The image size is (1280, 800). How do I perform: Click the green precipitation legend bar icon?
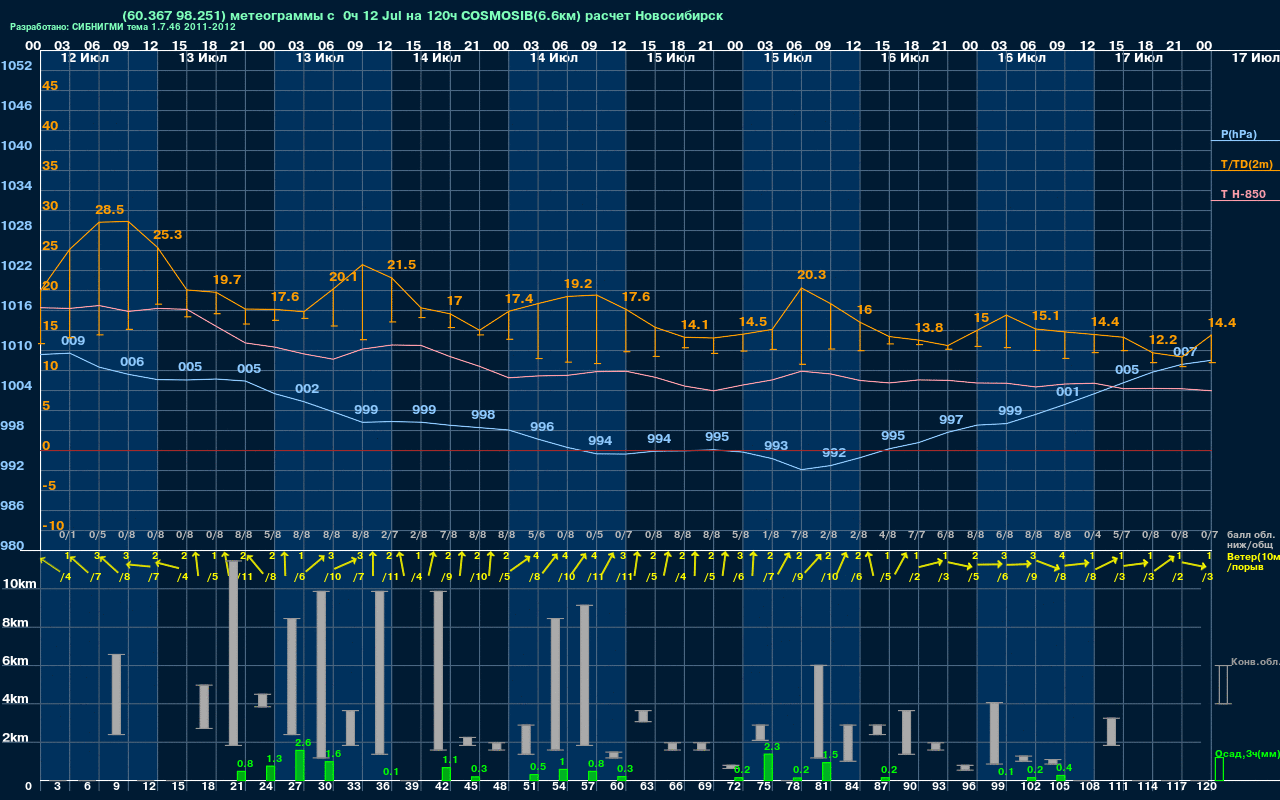pos(1219,769)
